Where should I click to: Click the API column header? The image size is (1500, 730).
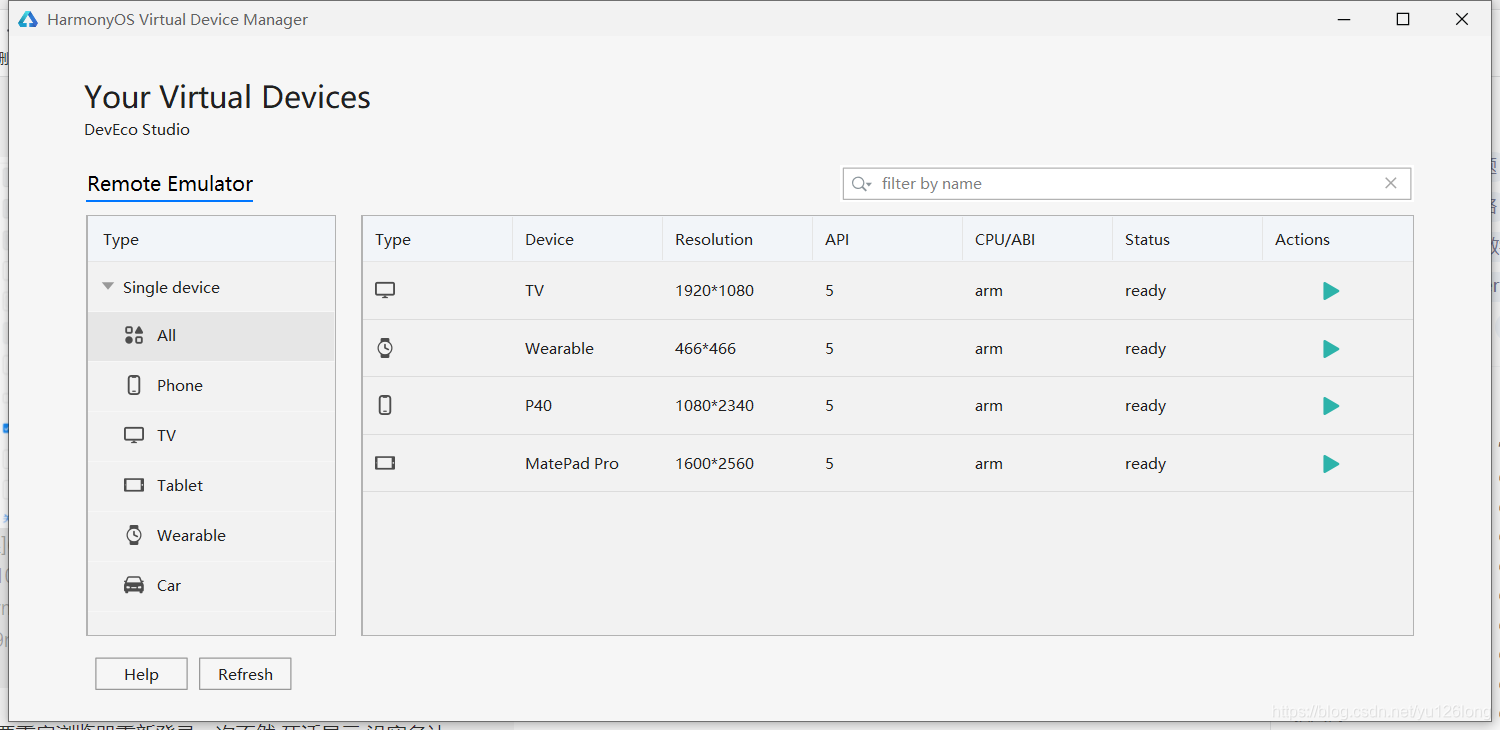click(x=887, y=240)
